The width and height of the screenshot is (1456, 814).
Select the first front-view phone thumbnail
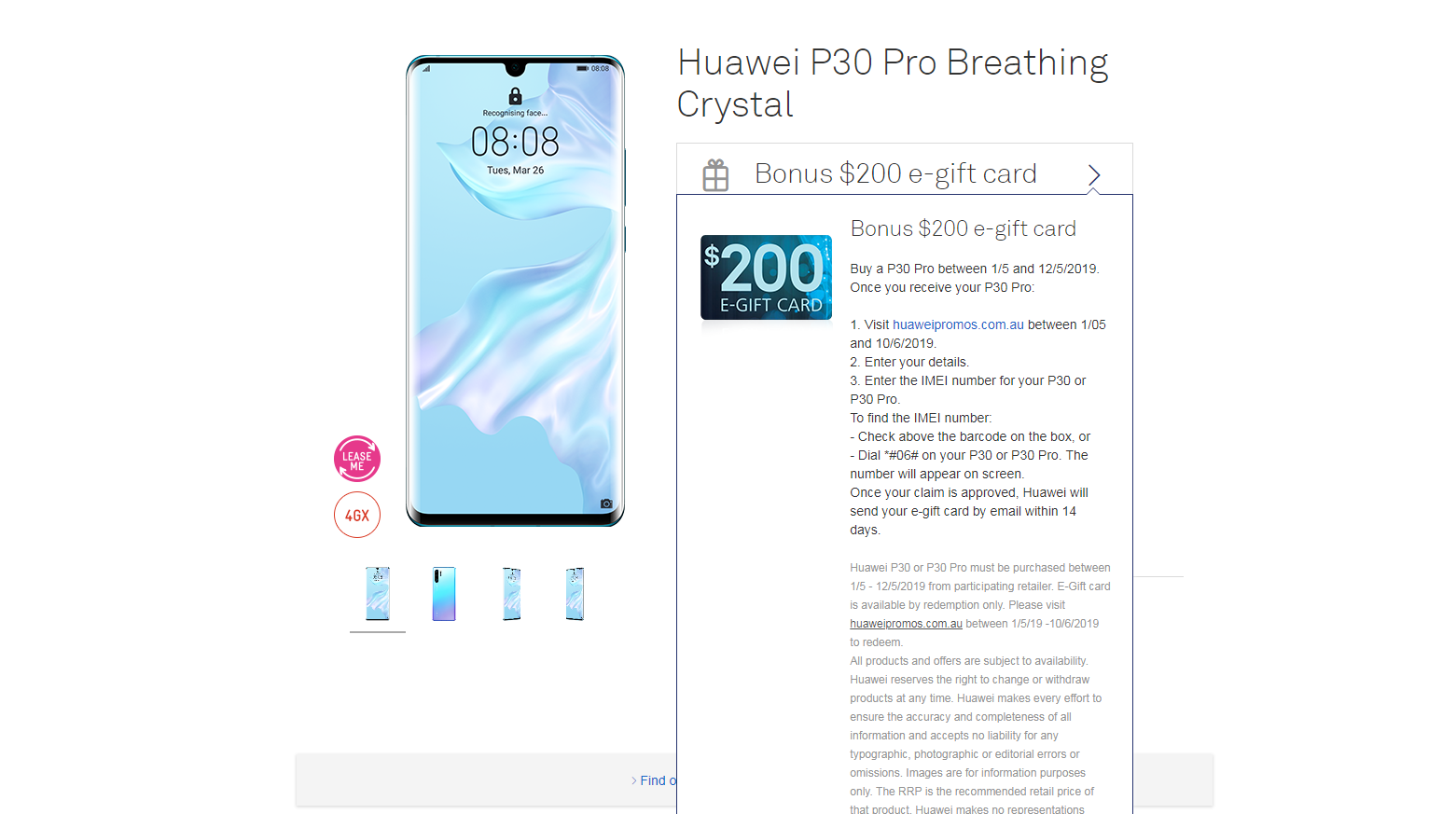click(378, 593)
